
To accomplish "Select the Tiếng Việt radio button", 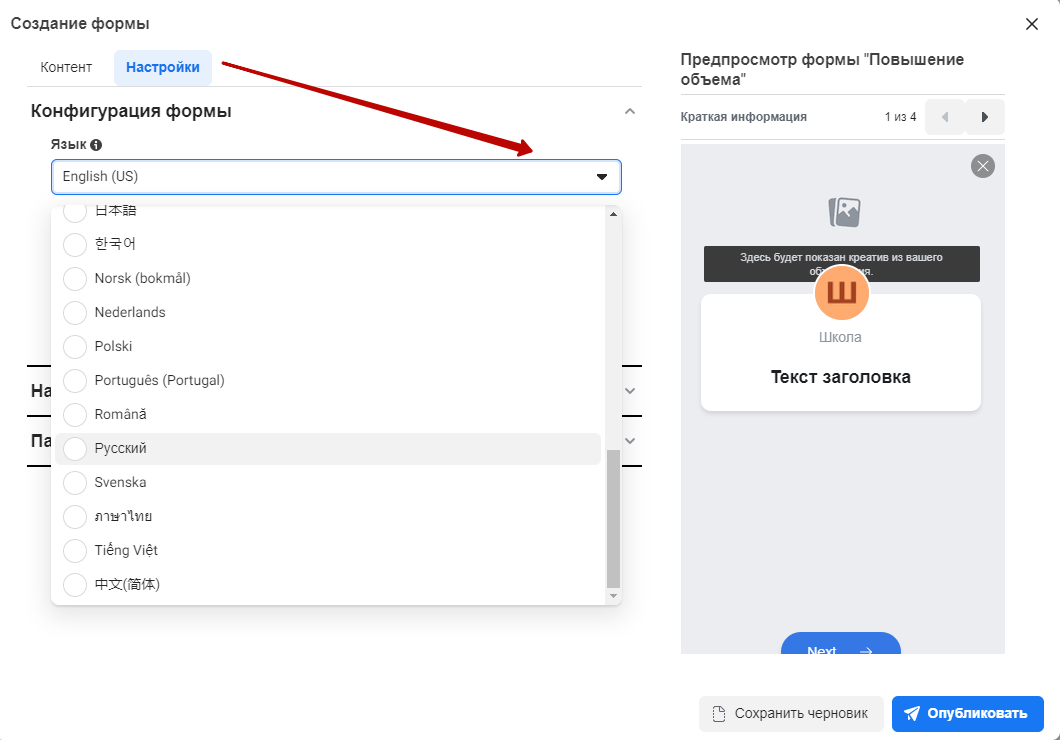I will pos(75,551).
